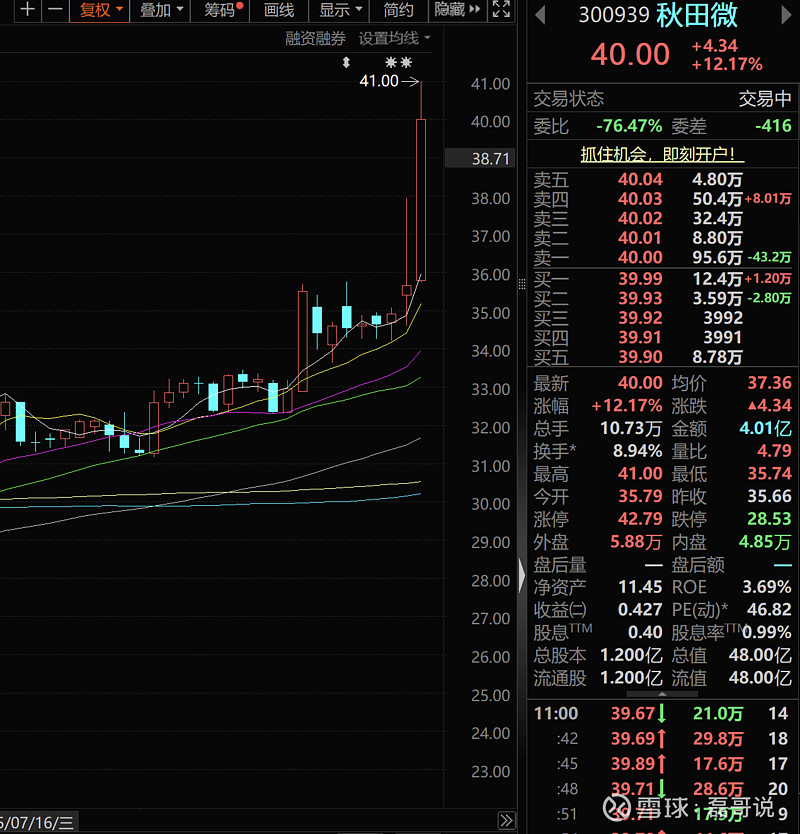Click the 总值 value 48.00亿
The width and height of the screenshot is (800, 834).
[x=760, y=655]
